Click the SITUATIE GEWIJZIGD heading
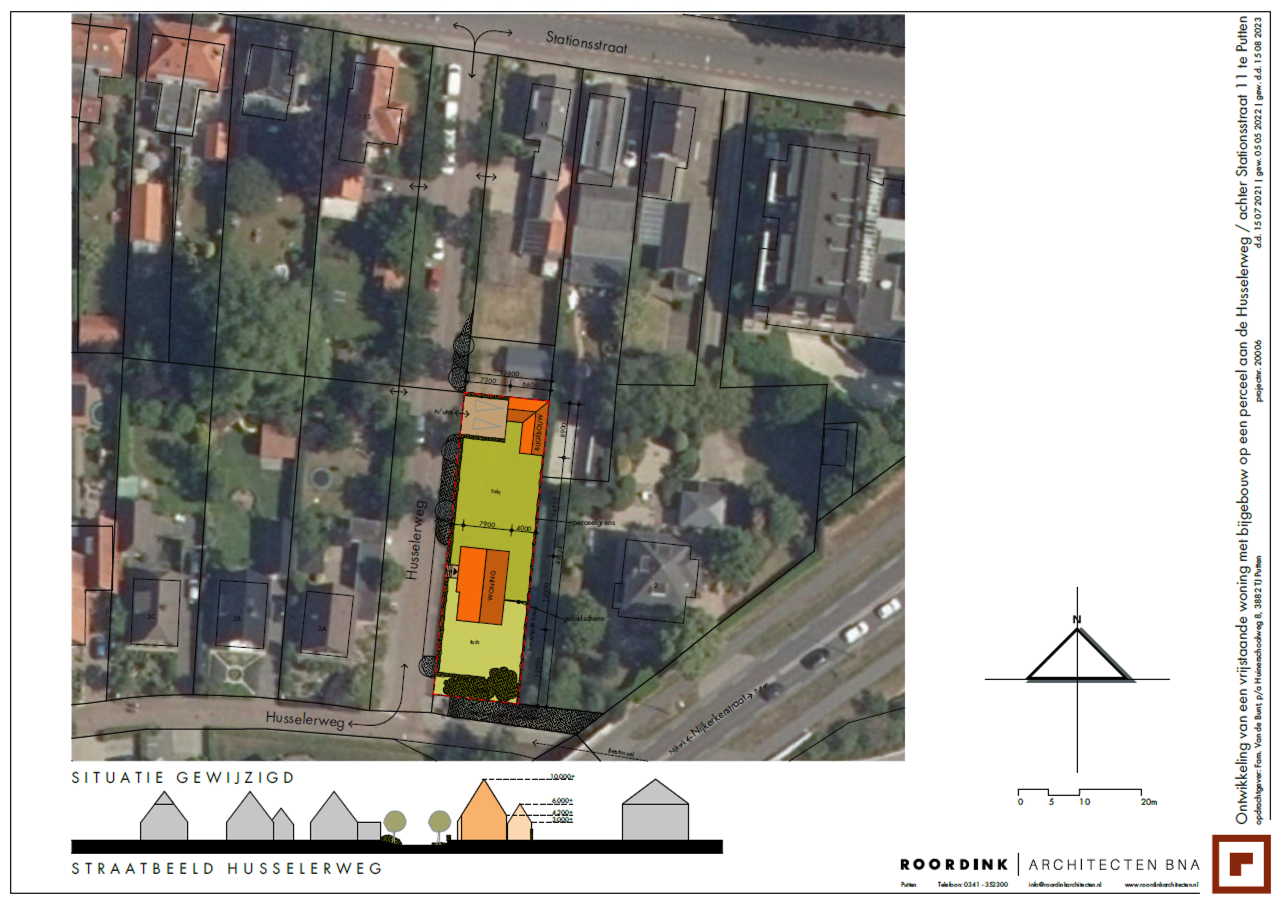The image size is (1279, 903). tap(183, 777)
